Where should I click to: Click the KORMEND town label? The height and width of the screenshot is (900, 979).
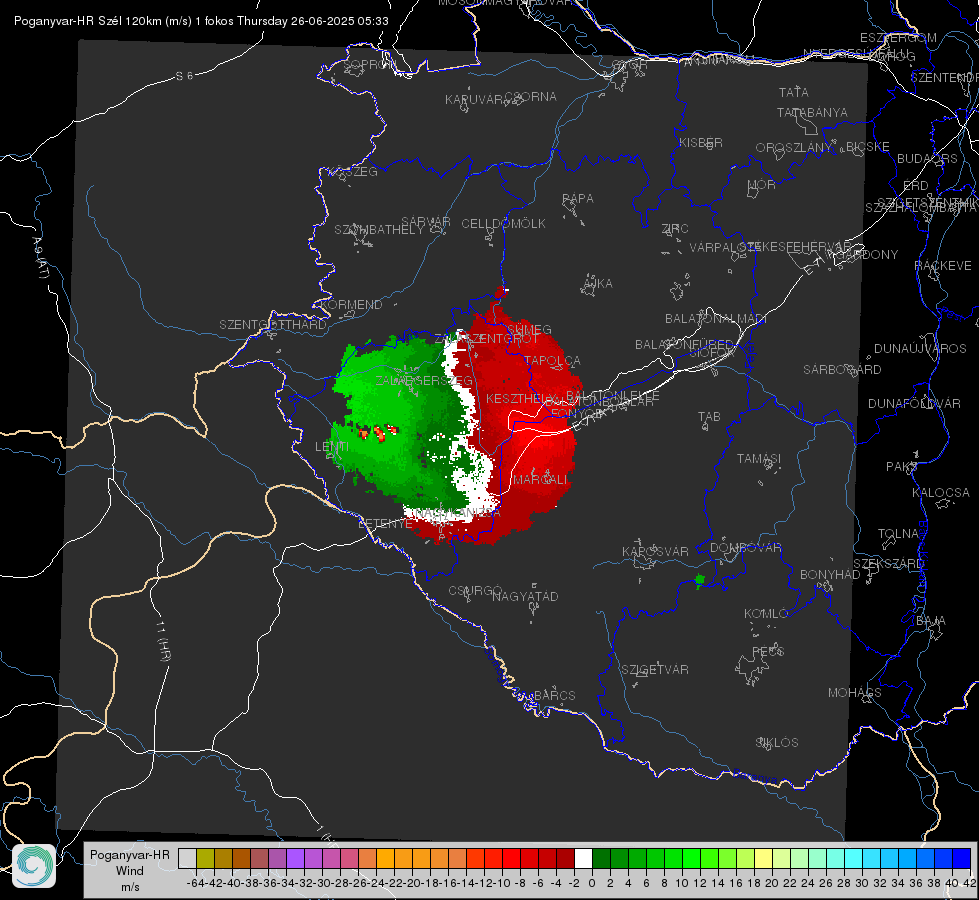coord(351,305)
